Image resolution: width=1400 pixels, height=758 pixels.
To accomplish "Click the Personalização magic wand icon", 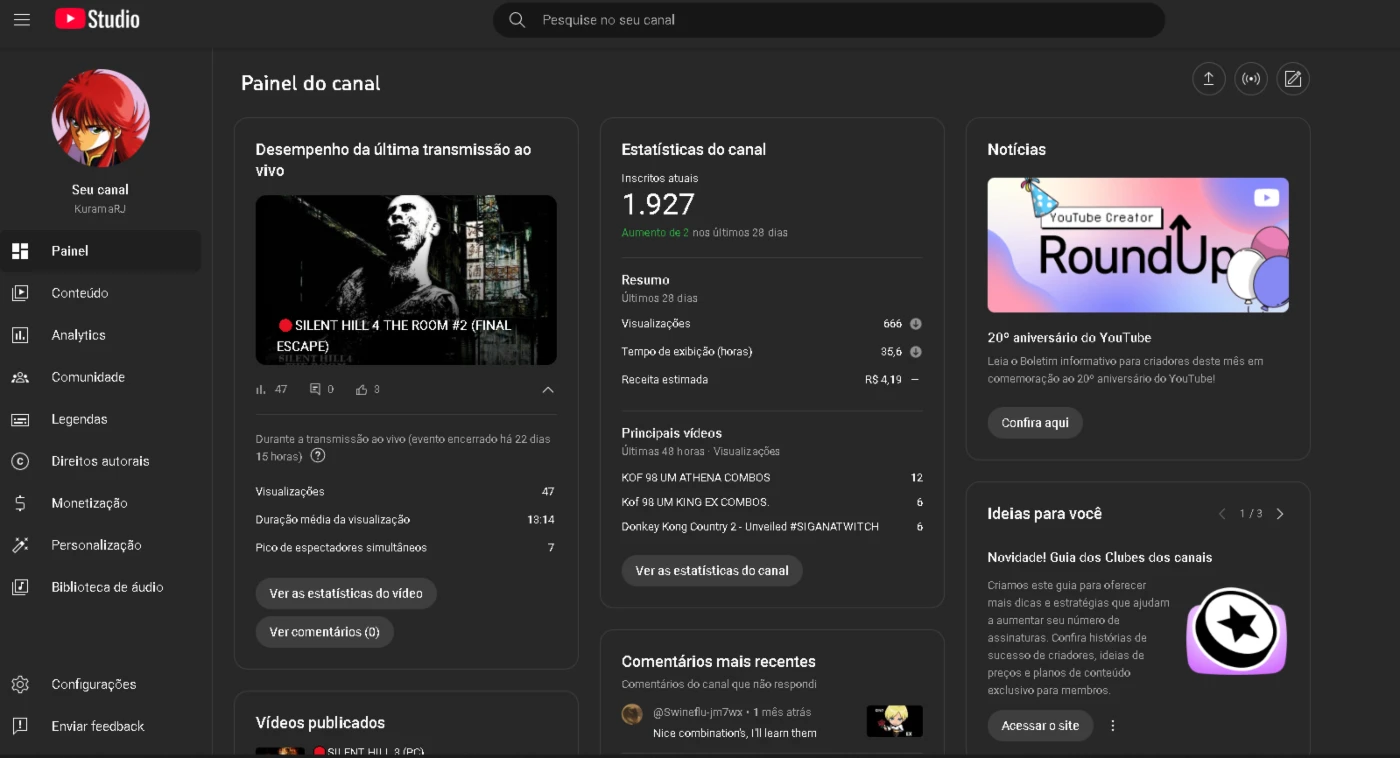I will 20,545.
